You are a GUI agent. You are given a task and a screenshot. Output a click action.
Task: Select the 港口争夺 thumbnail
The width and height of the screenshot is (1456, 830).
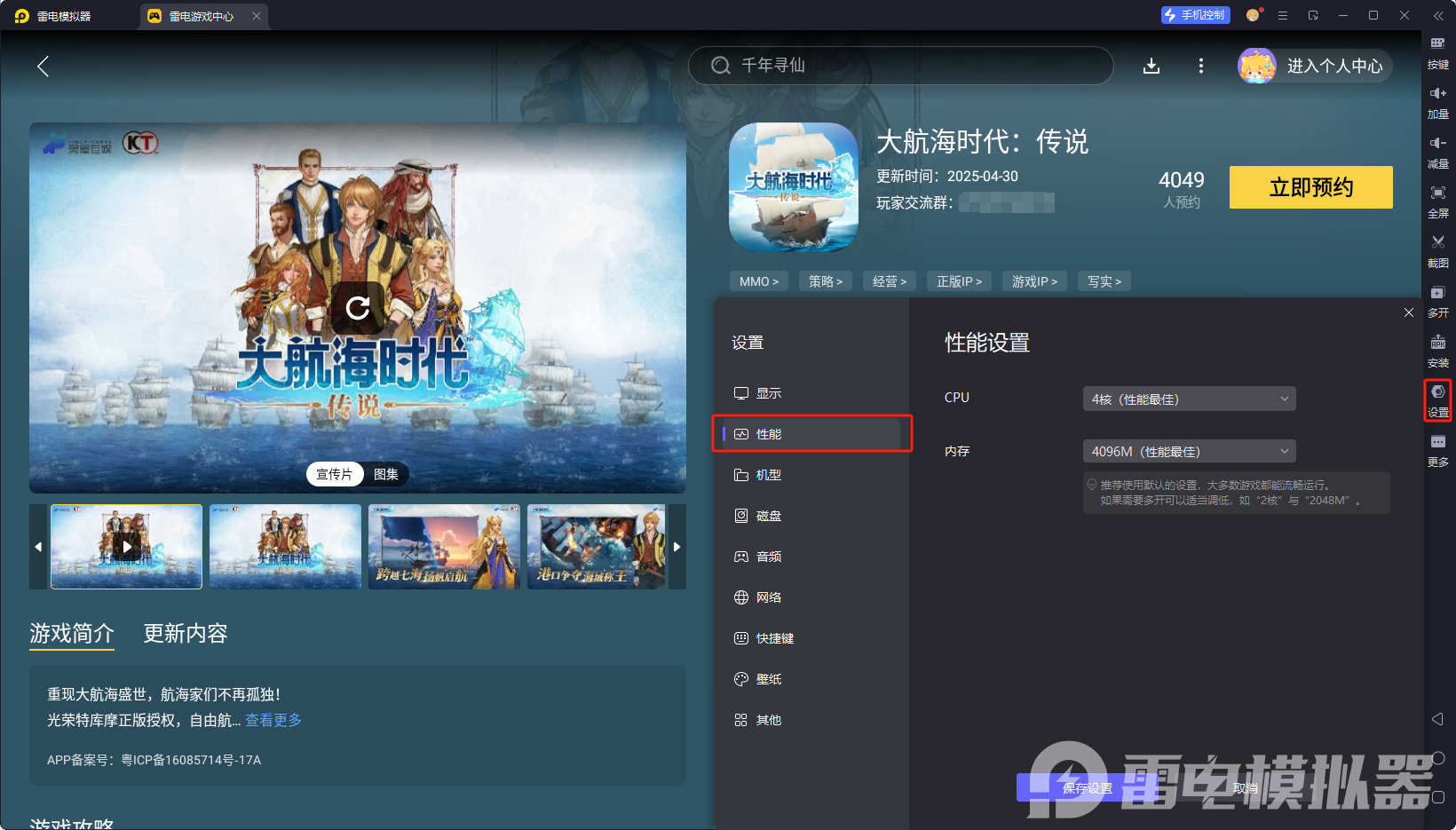coord(596,547)
